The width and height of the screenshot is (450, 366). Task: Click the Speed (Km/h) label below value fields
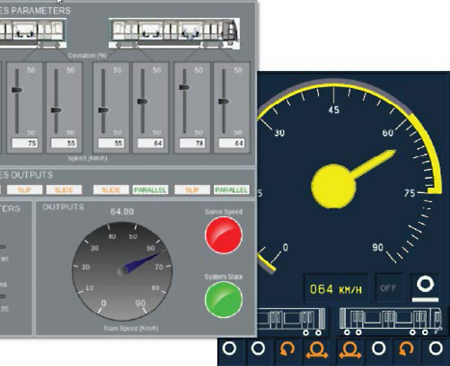pyautogui.click(x=87, y=158)
